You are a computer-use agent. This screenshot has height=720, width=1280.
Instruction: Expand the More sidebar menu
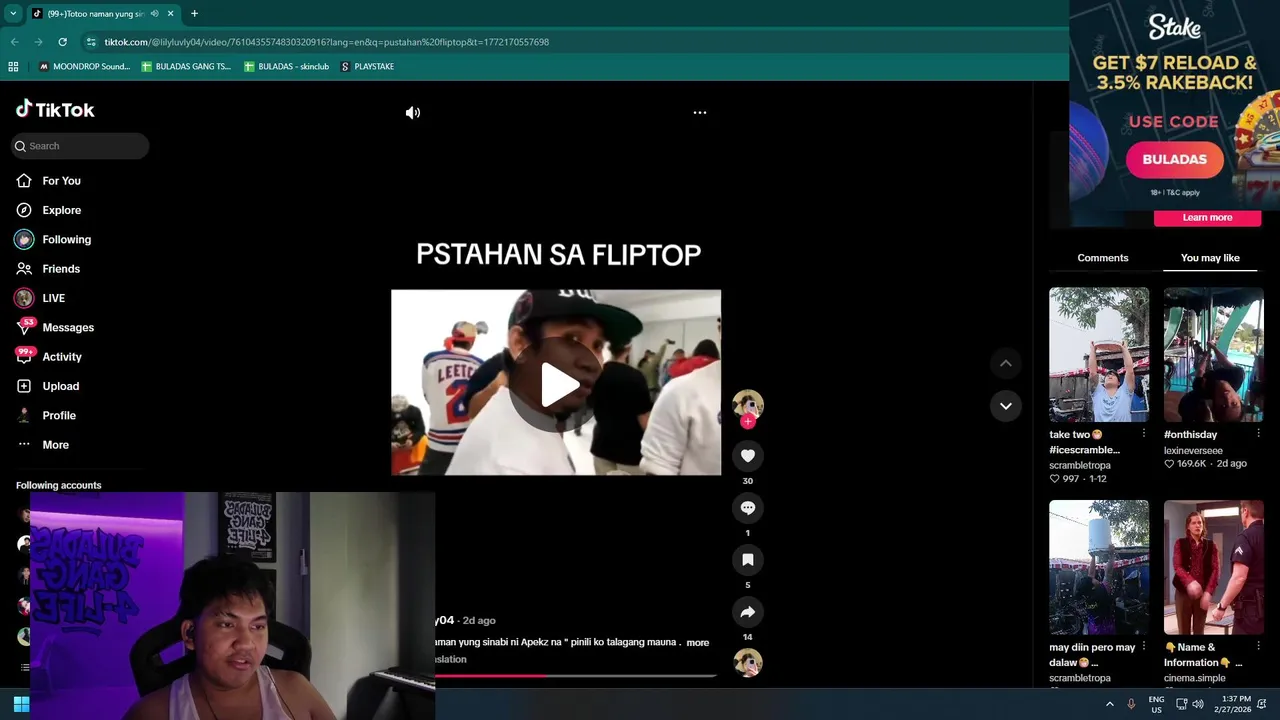[x=55, y=445]
